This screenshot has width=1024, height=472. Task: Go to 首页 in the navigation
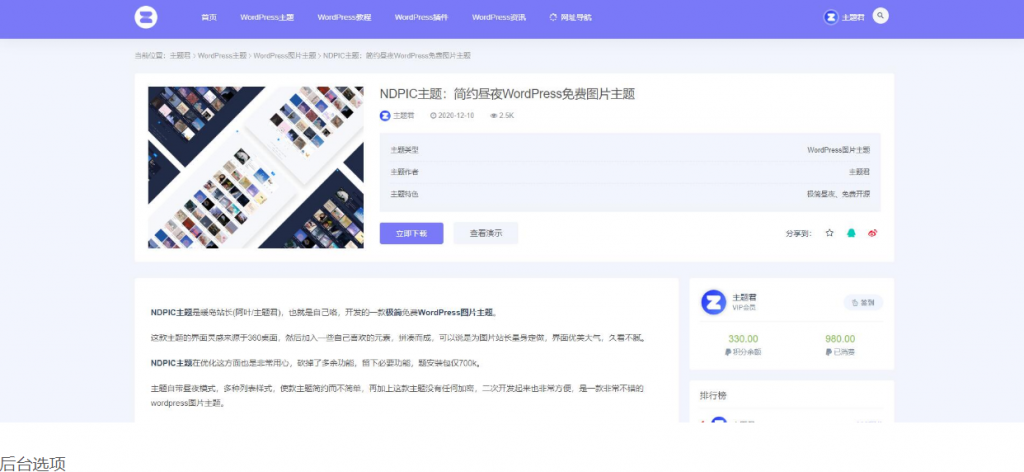(209, 18)
